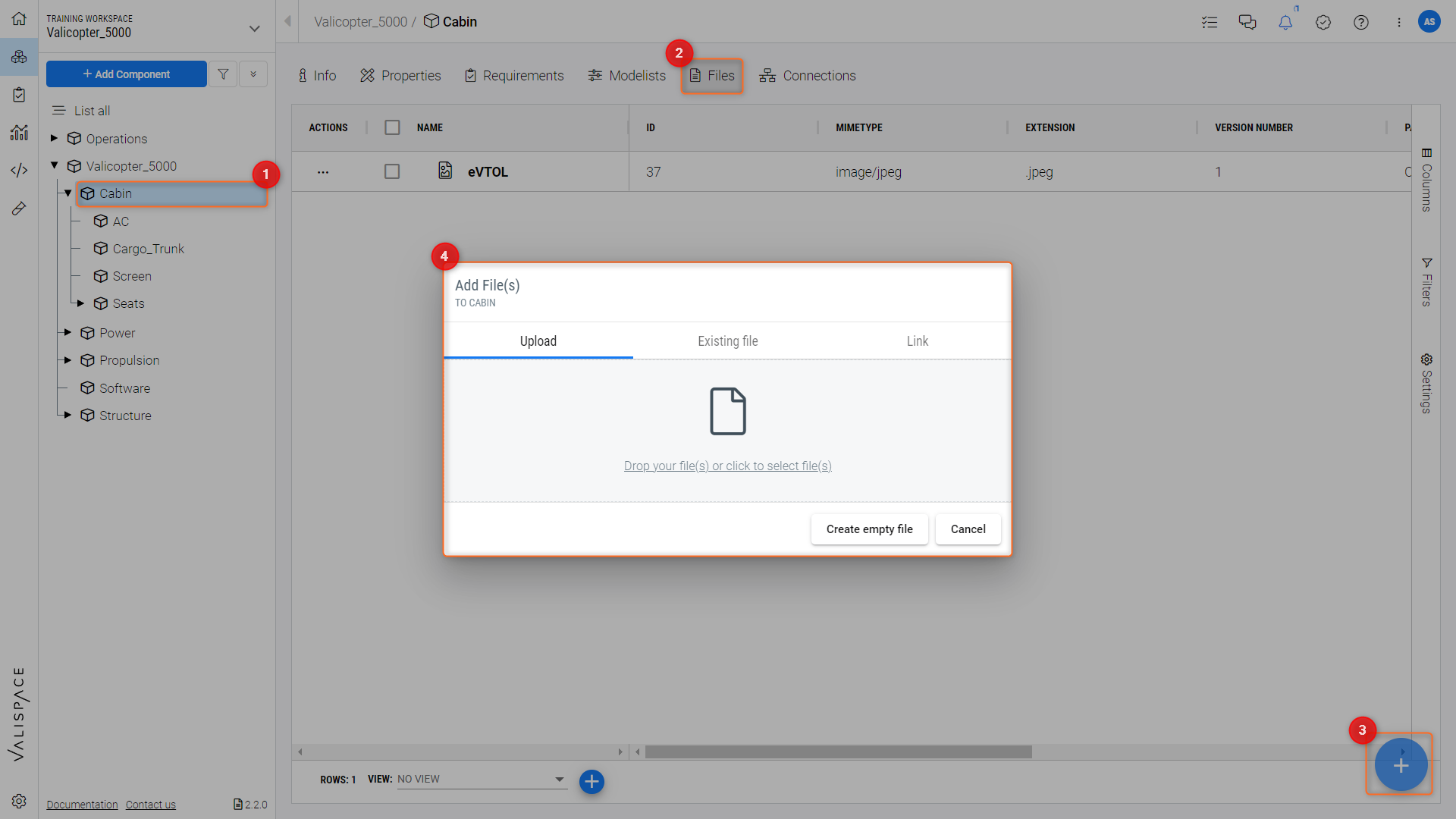1456x819 pixels.
Task: Expand the Propulsion tree node
Action: pos(67,360)
